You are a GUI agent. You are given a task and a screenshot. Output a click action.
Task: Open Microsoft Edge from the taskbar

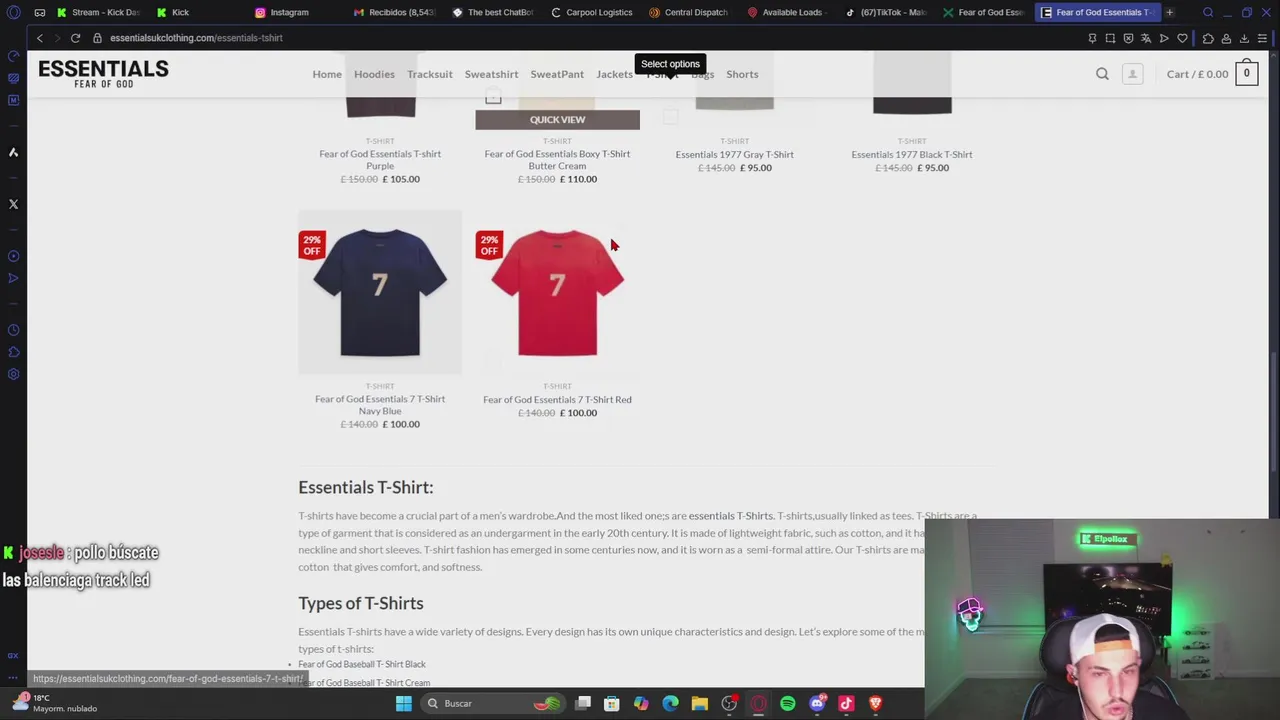(670, 703)
